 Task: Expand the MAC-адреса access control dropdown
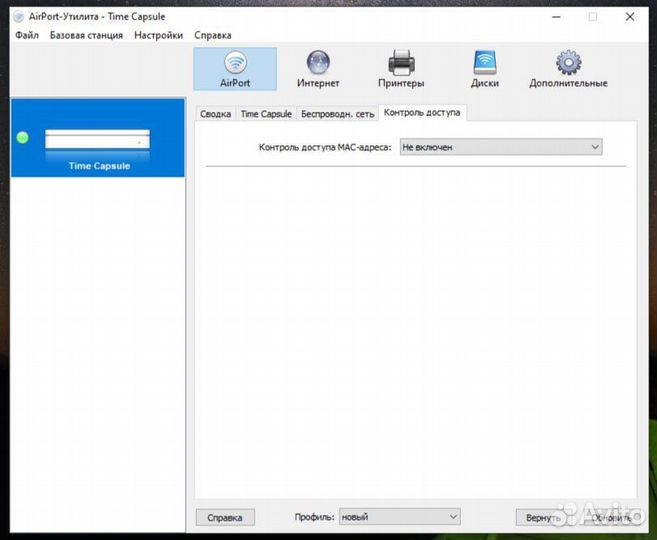pos(500,147)
